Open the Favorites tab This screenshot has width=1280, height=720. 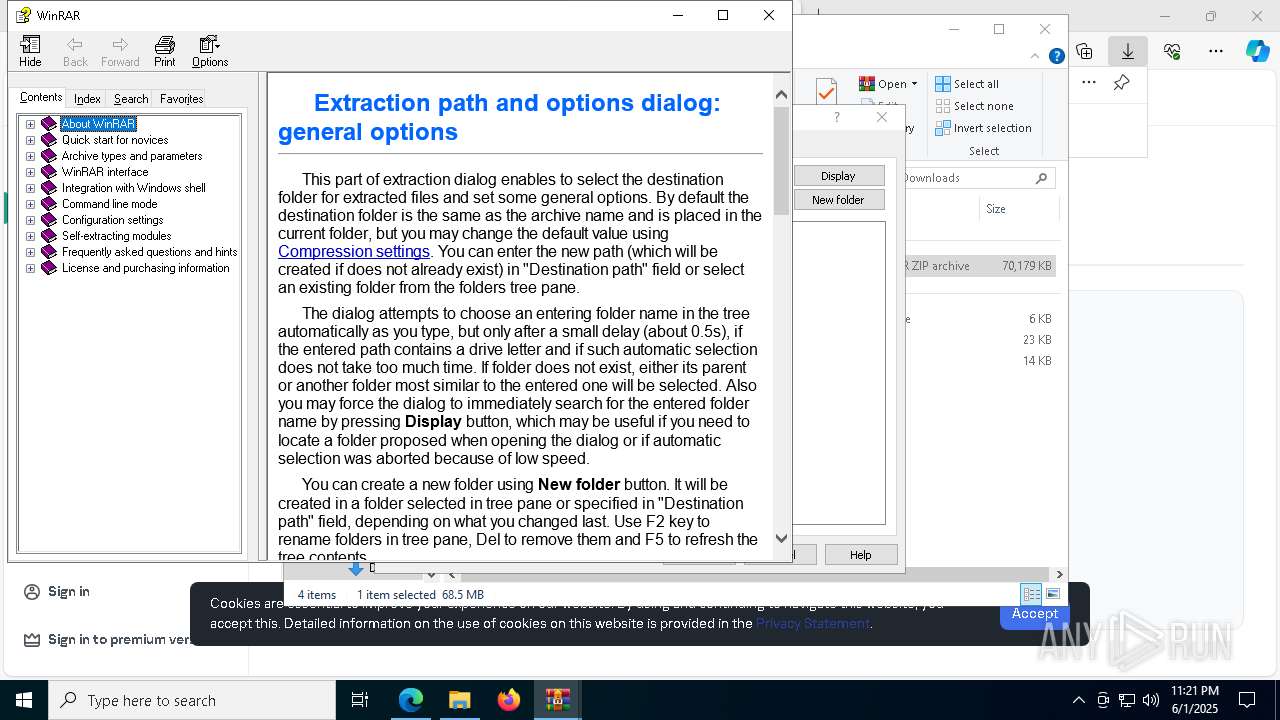point(181,98)
